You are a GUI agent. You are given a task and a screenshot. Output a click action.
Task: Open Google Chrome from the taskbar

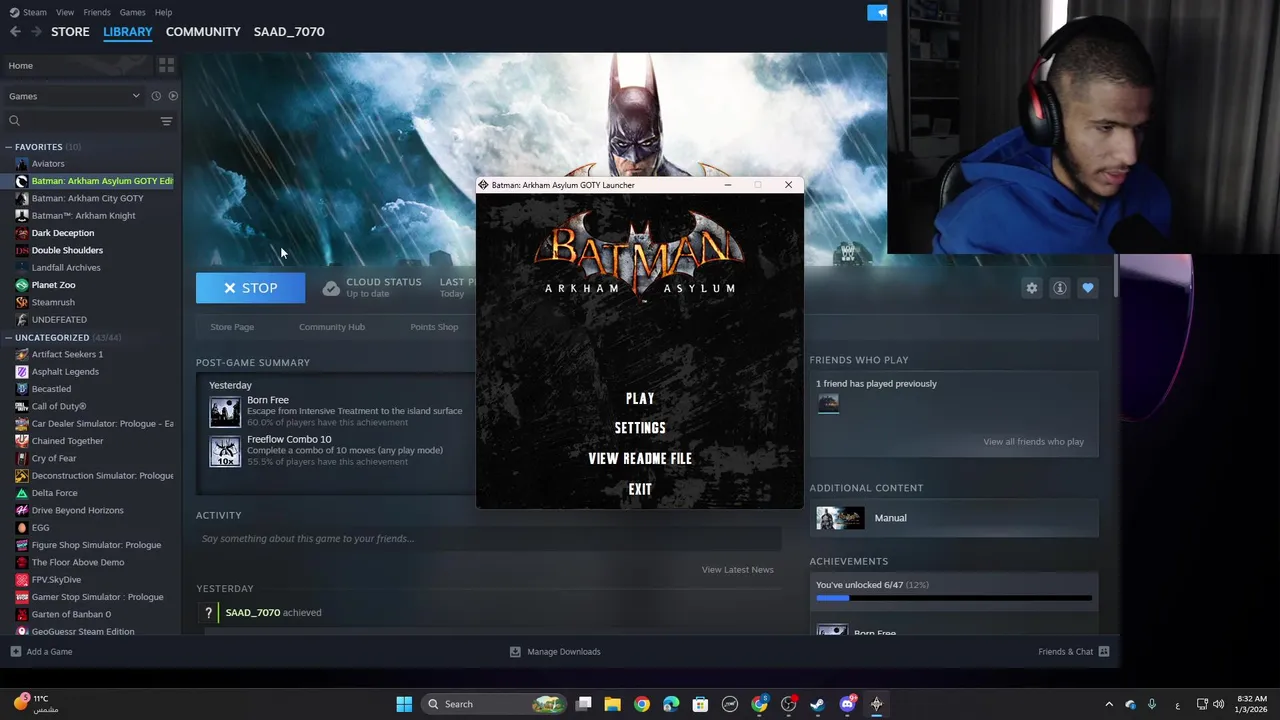tap(642, 704)
